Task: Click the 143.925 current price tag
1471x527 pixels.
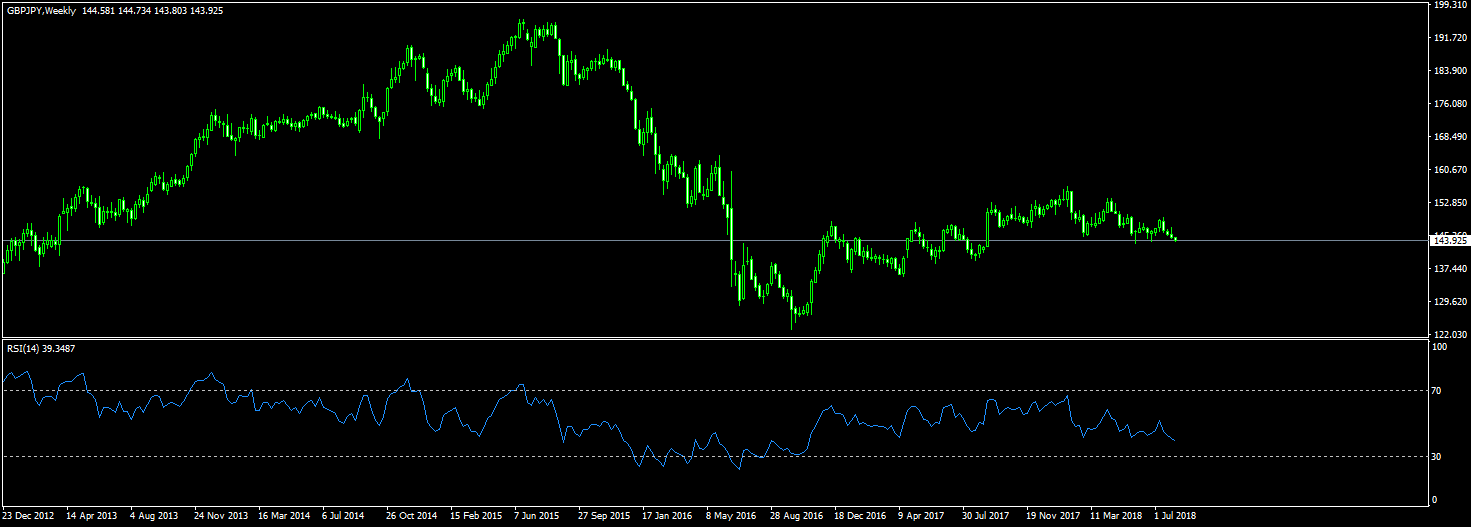Action: [x=1449, y=241]
